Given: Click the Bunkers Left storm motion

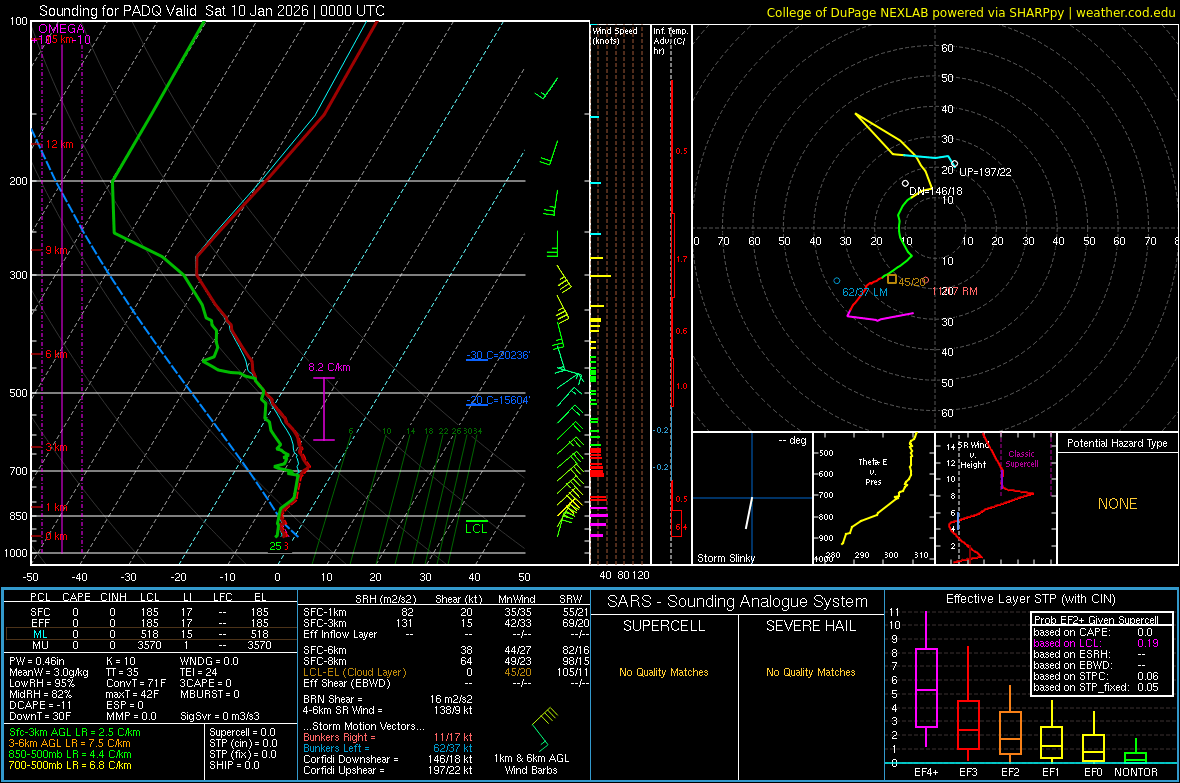Looking at the screenshot, I should [388, 748].
